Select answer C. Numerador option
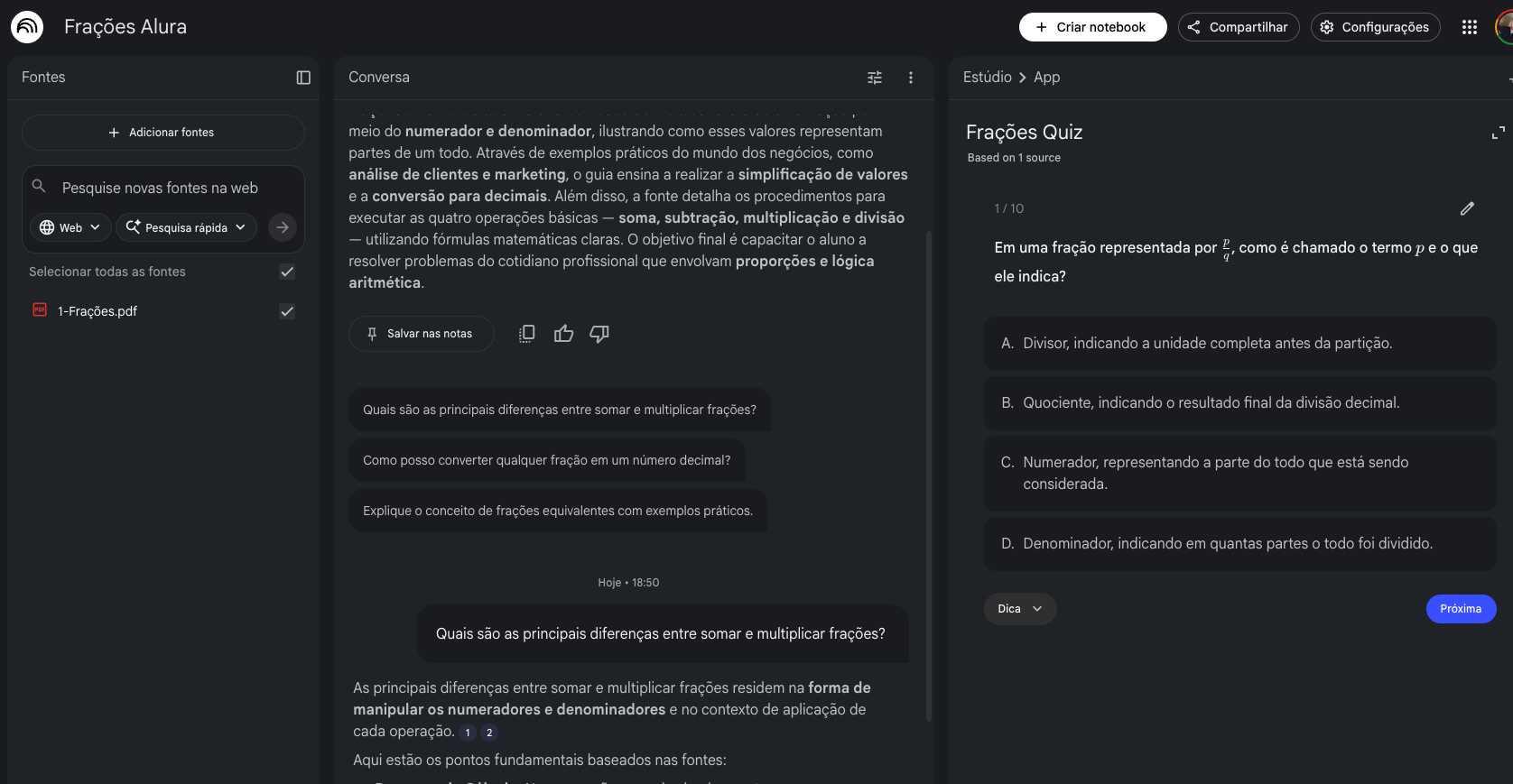This screenshot has width=1513, height=784. tap(1239, 473)
